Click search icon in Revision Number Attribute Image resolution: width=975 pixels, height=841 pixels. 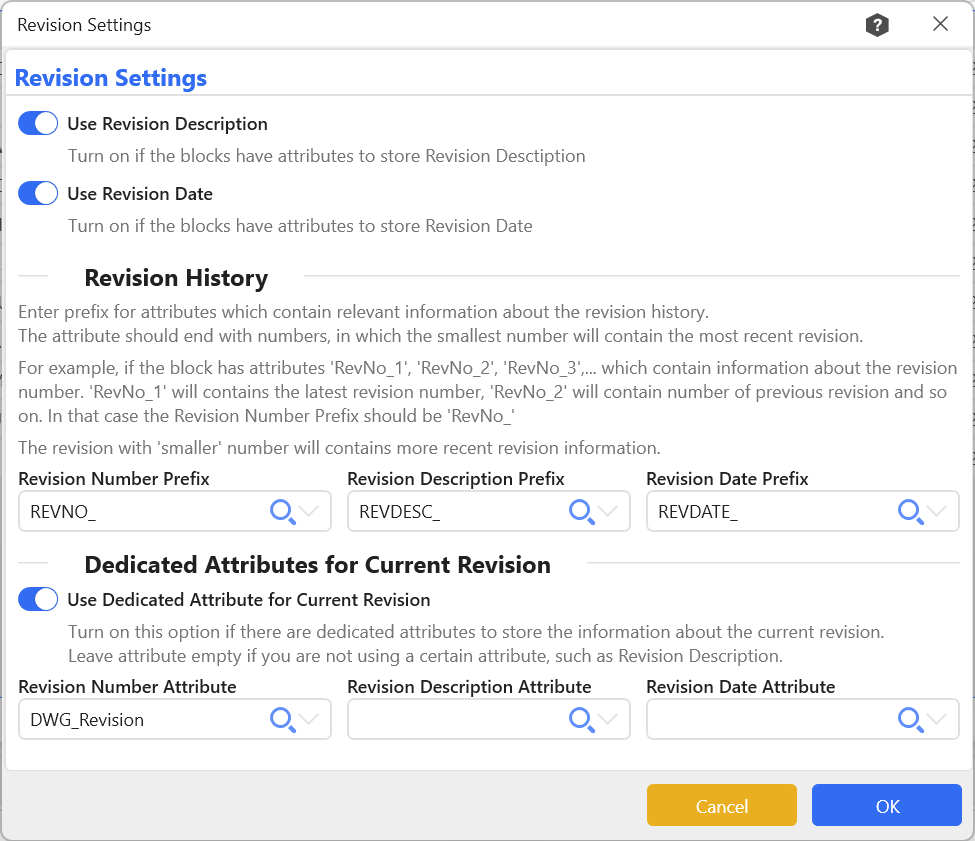pos(282,719)
